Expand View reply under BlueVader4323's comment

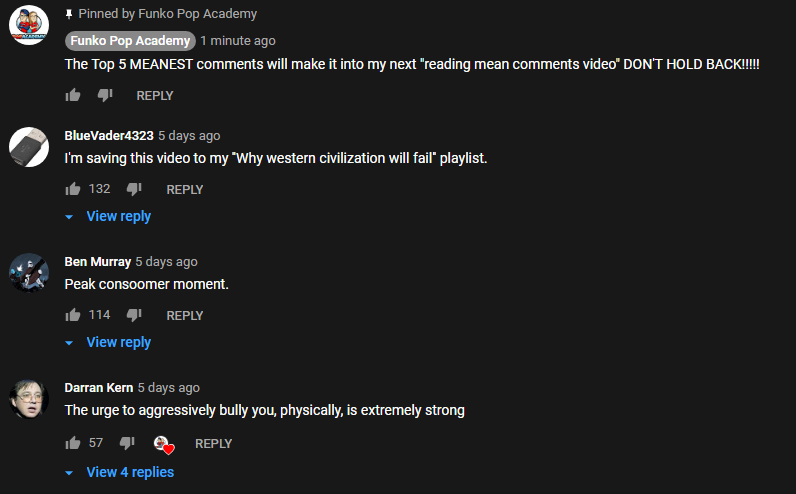(108, 216)
